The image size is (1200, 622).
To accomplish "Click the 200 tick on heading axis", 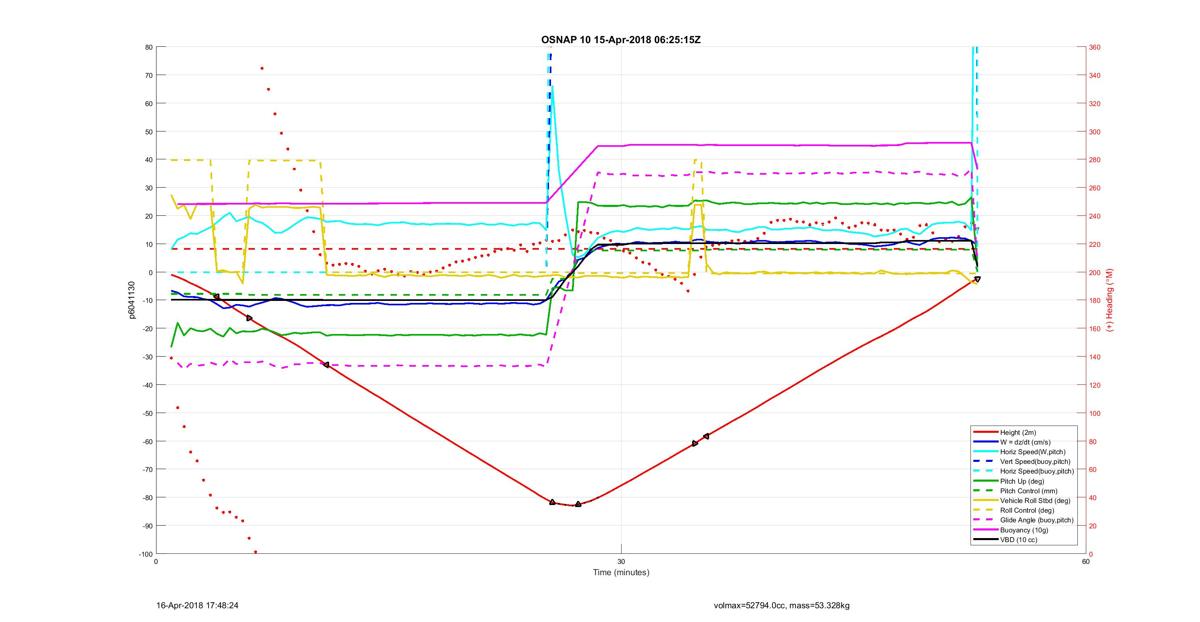I will click(1094, 272).
